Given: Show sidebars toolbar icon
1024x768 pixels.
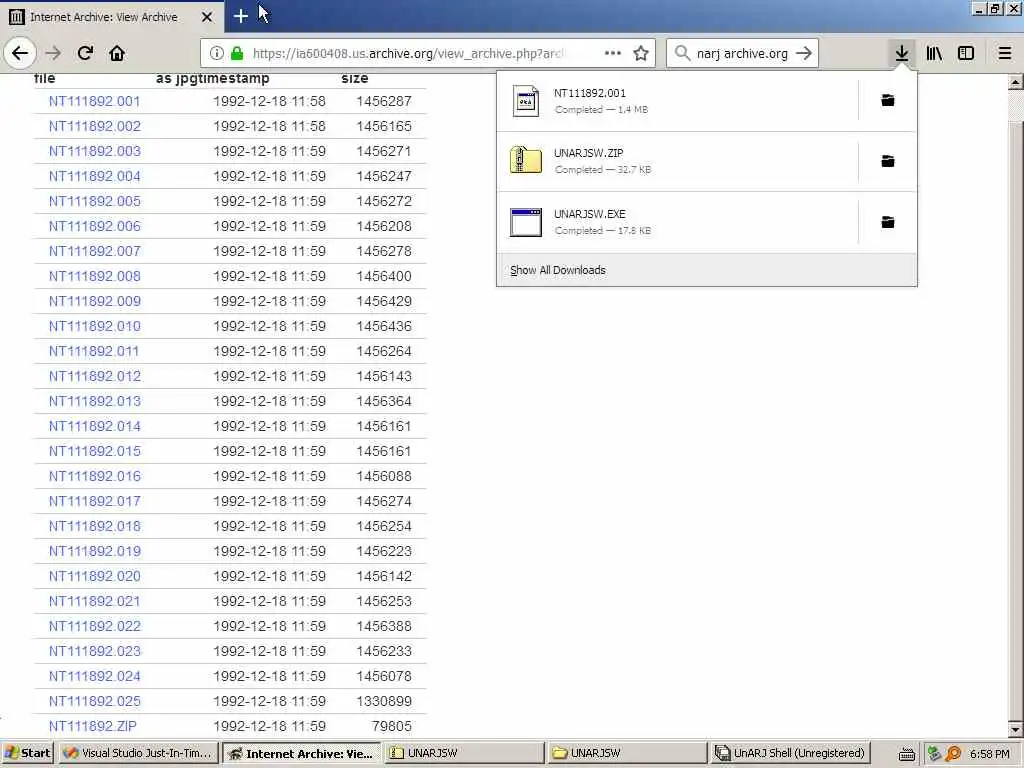Looking at the screenshot, I should click(966, 53).
